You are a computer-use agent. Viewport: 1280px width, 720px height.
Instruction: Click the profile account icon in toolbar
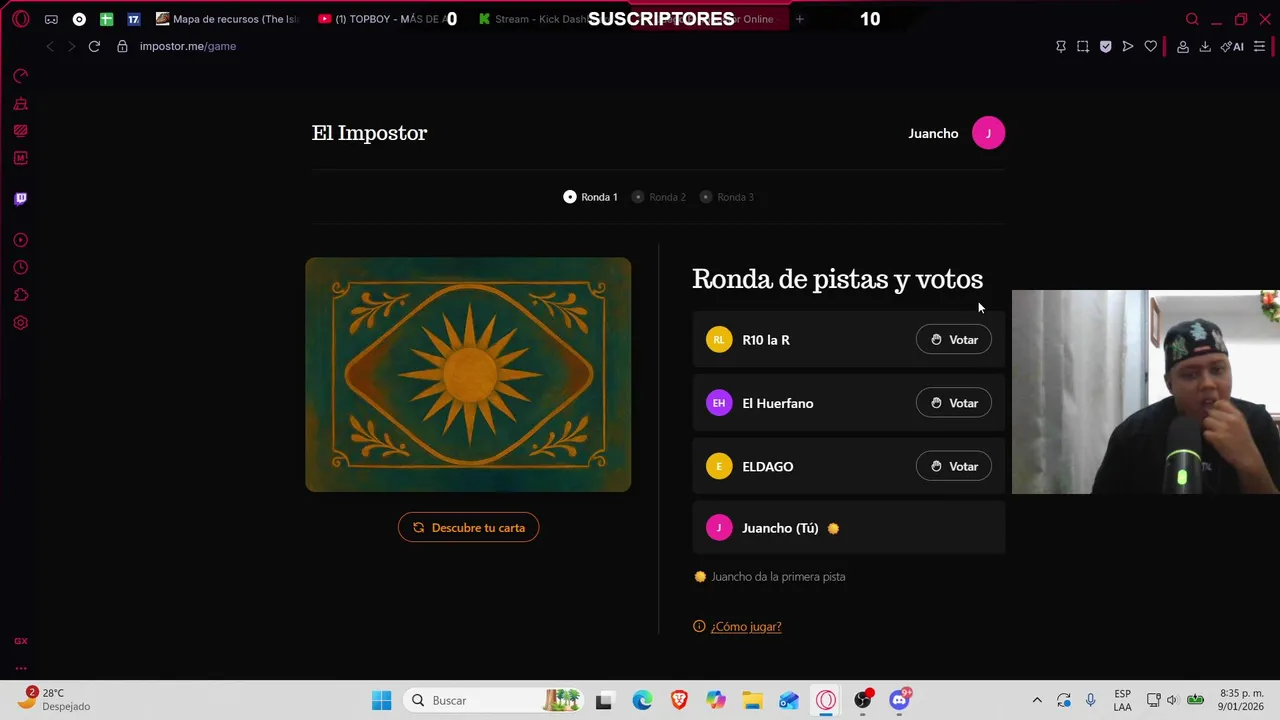tap(1182, 46)
